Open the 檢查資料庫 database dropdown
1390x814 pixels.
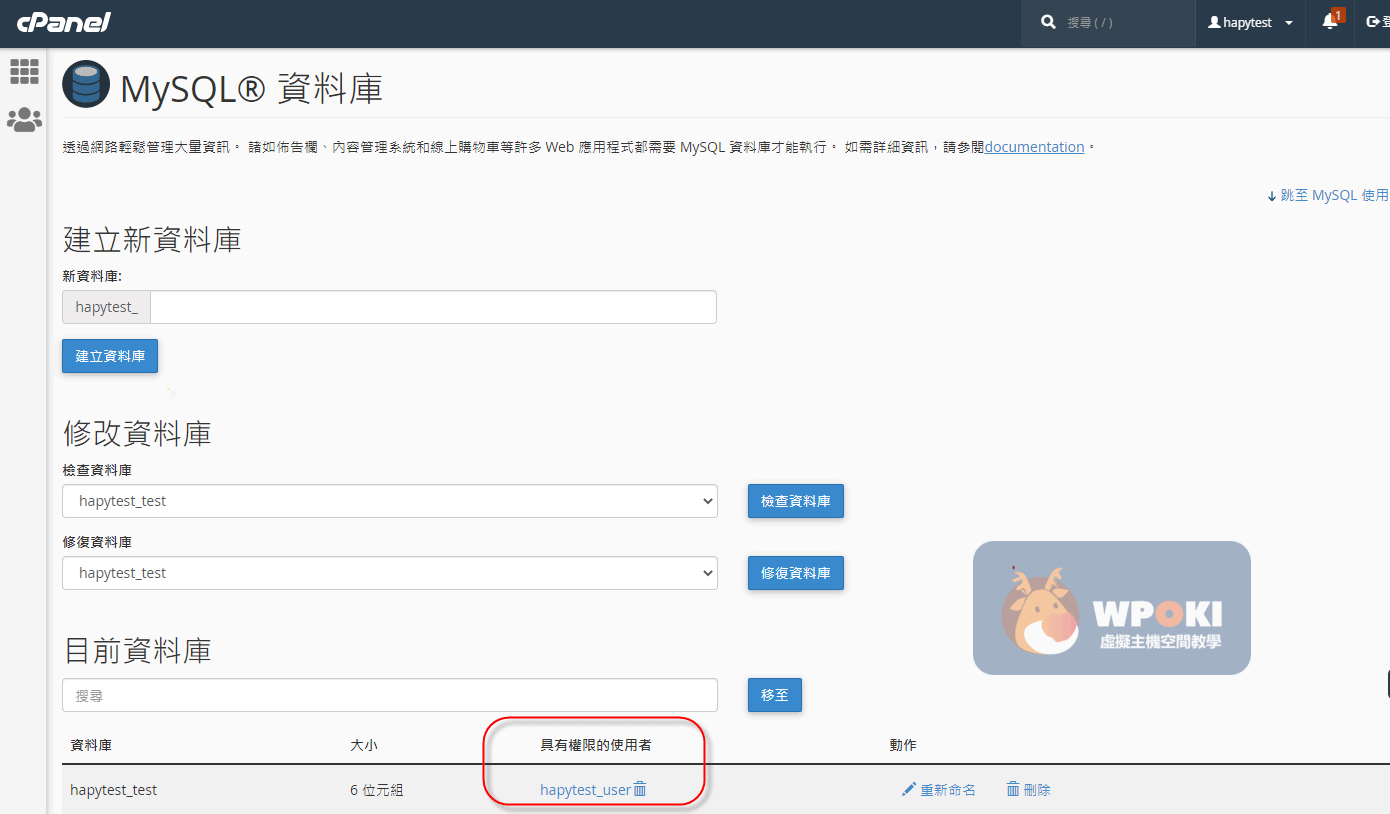[389, 501]
